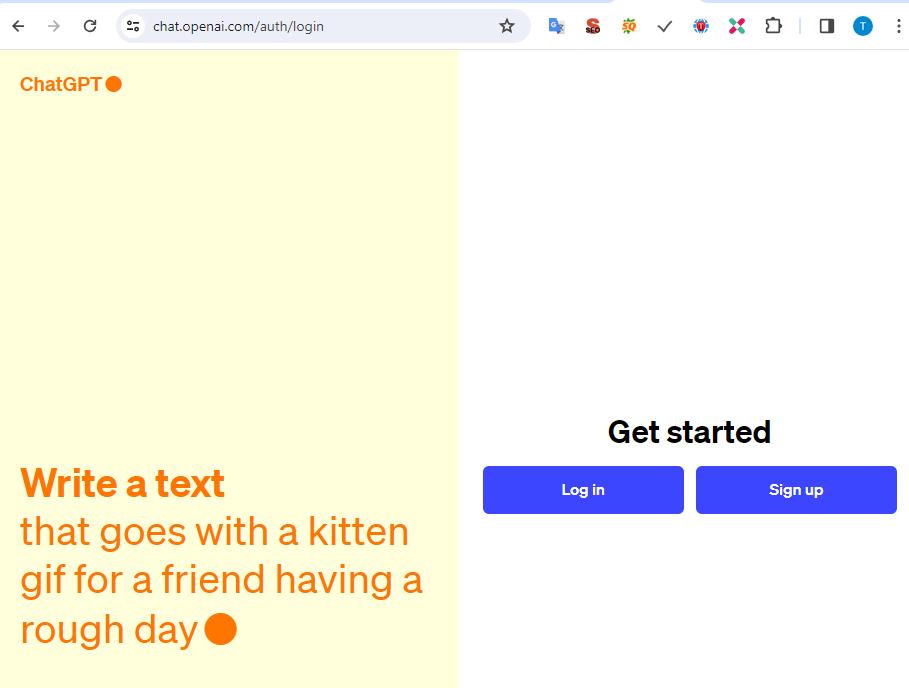
Task: Click the SQ extension icon
Action: coord(629,26)
